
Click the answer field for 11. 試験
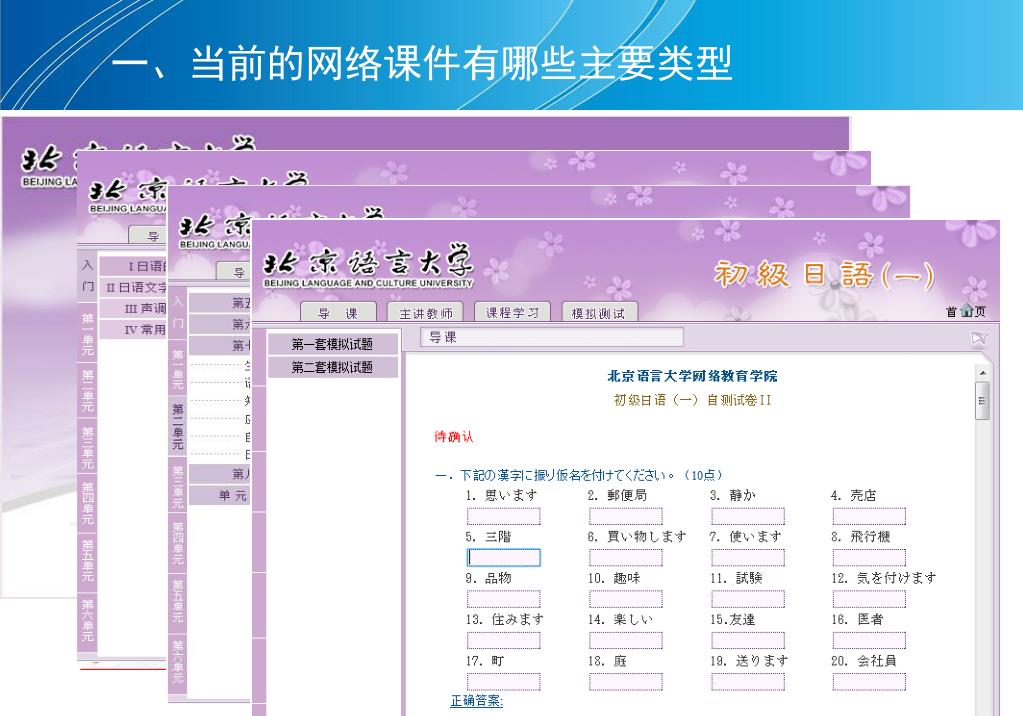(748, 599)
